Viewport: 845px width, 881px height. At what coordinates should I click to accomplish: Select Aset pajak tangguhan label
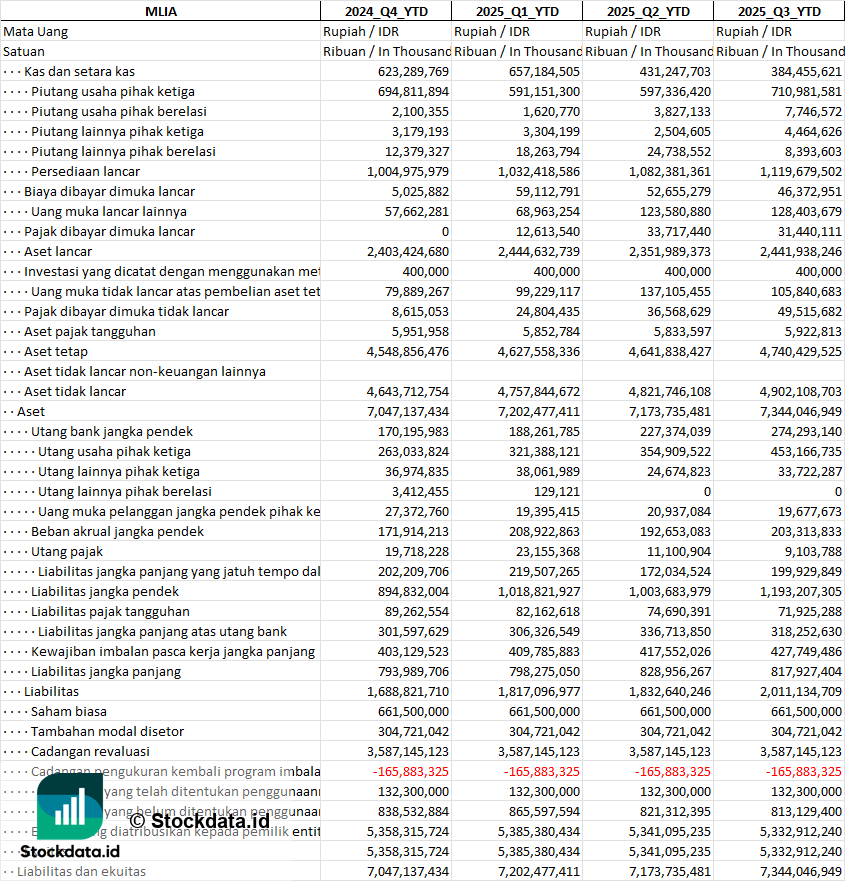[90, 331]
